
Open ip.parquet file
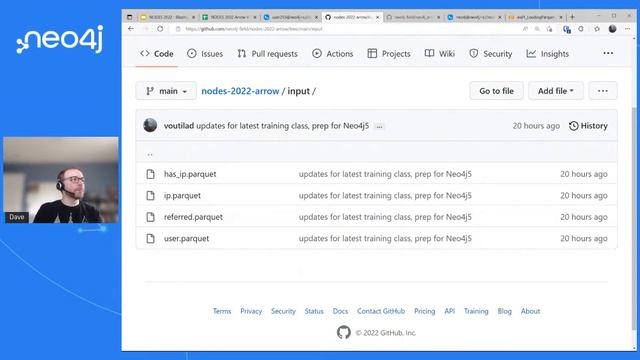pyautogui.click(x=182, y=196)
